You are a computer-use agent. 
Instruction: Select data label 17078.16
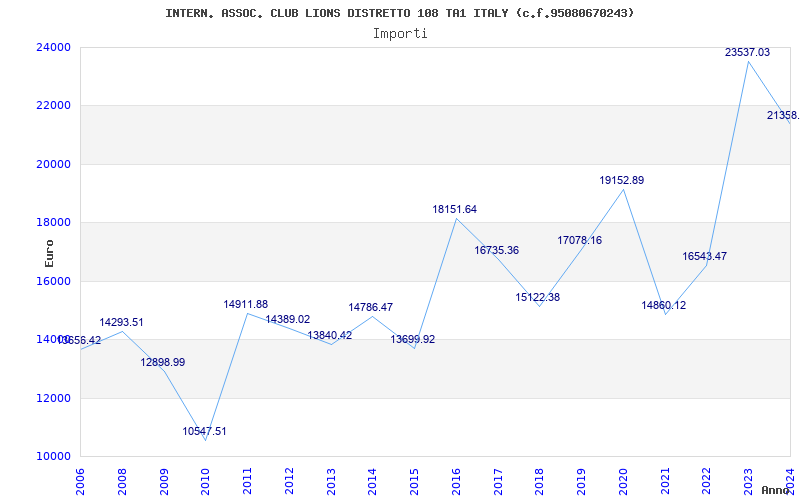coord(580,240)
